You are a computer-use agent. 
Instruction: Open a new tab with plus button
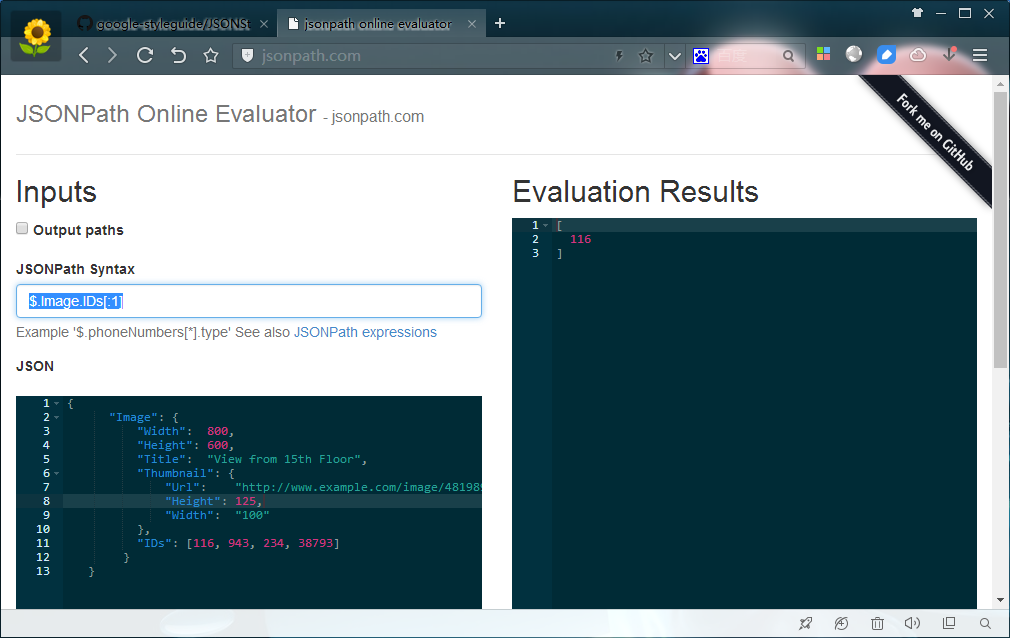click(x=500, y=23)
